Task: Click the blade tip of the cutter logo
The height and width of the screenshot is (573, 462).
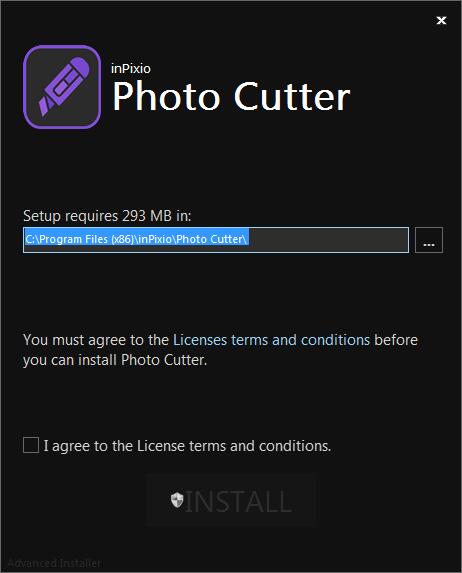Action: point(44,107)
